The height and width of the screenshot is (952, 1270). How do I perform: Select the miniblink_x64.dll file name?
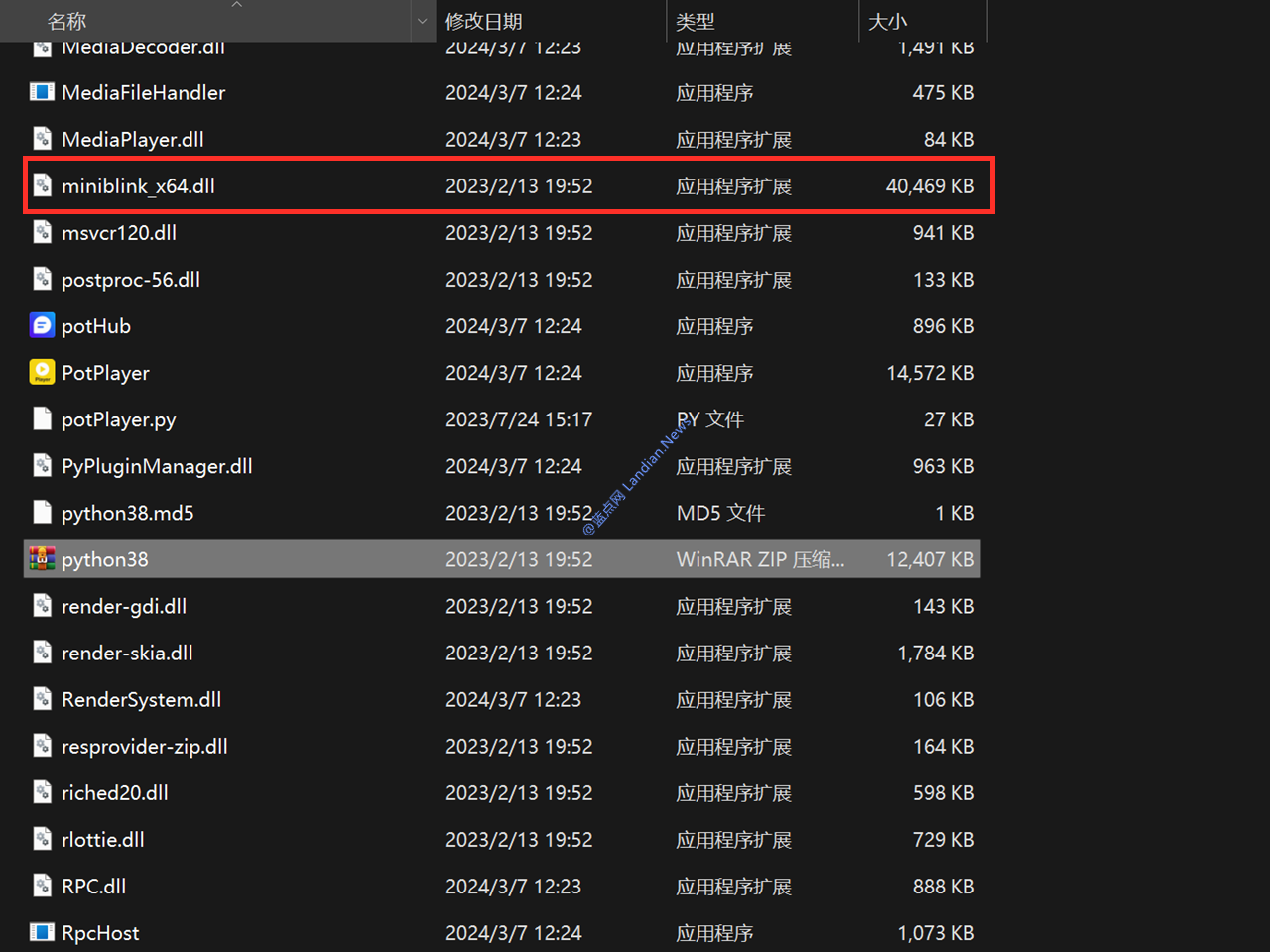coord(138,185)
